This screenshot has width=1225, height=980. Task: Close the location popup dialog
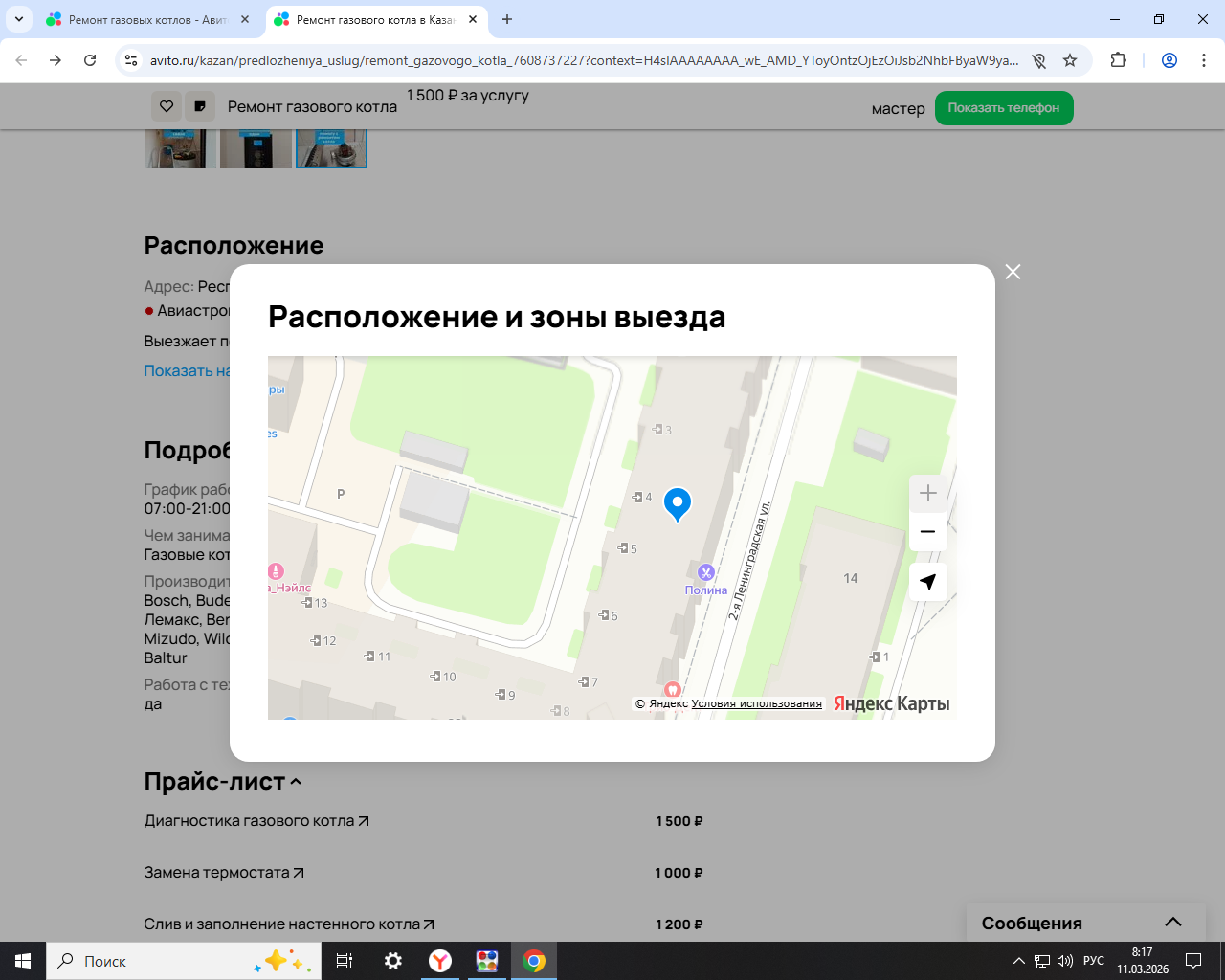click(x=1013, y=272)
